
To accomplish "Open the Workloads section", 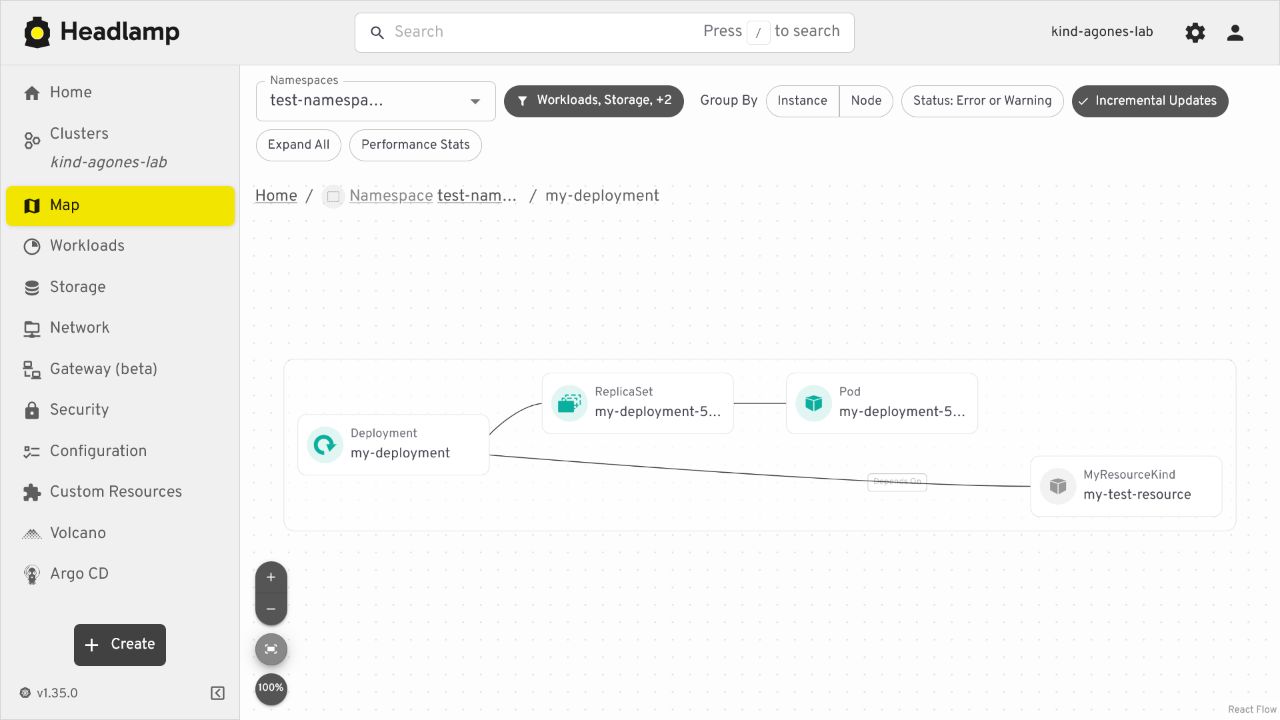I will 120,246.
